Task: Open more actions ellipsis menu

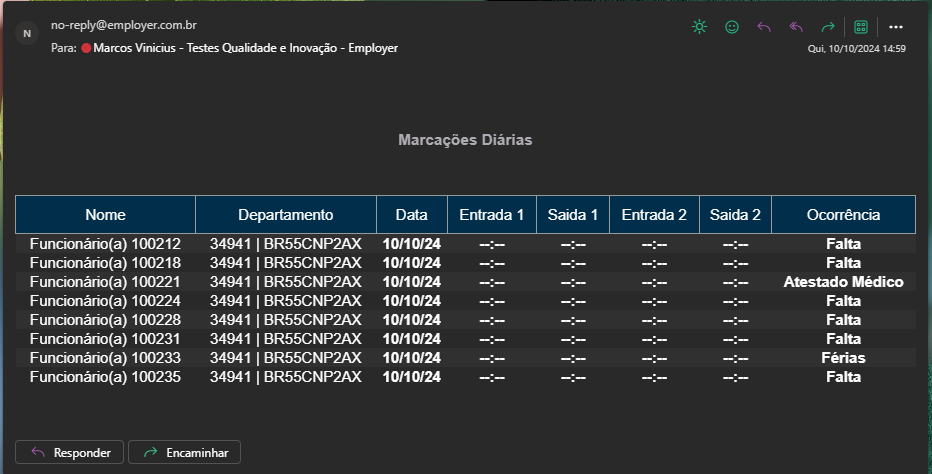Action: 896,27
